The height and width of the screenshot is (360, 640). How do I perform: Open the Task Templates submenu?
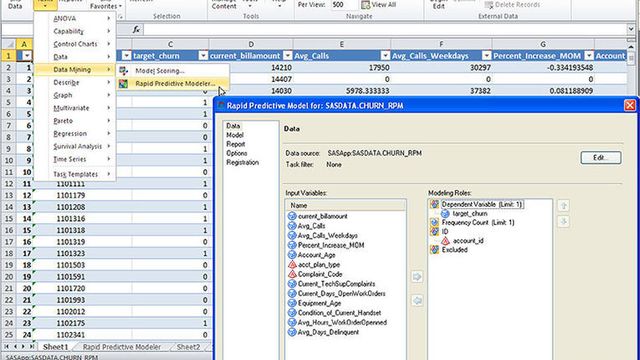point(75,174)
